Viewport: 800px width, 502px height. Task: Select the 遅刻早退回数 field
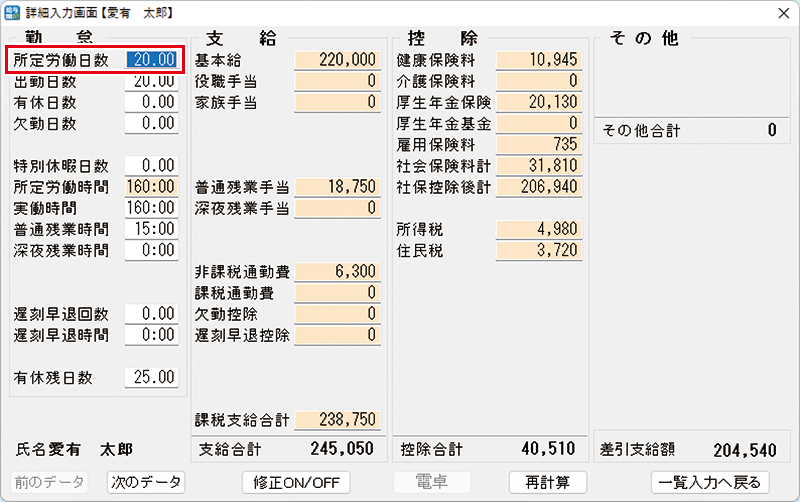(x=152, y=313)
